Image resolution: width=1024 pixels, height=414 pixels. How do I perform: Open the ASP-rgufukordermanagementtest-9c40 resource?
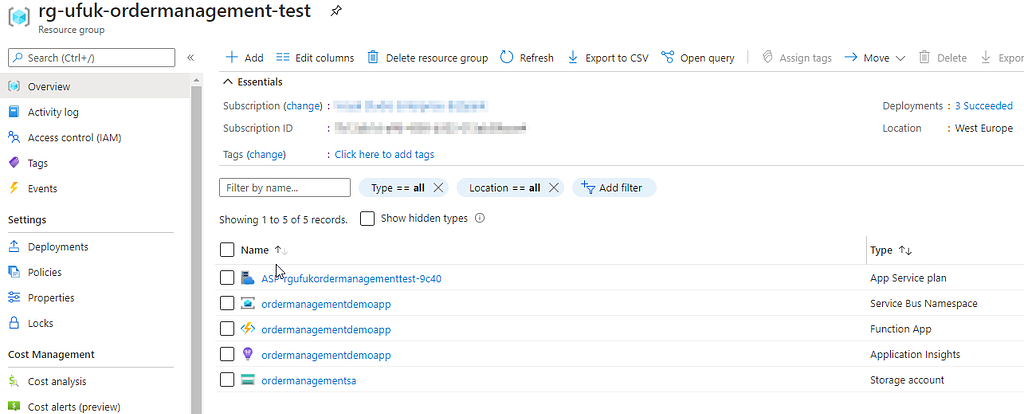point(351,279)
